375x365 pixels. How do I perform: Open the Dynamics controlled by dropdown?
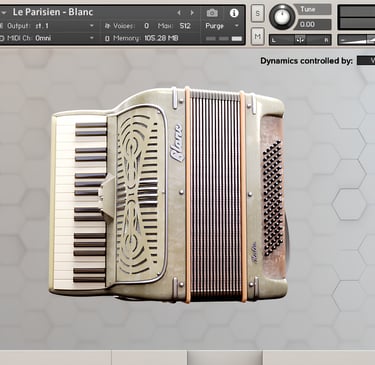click(x=366, y=61)
